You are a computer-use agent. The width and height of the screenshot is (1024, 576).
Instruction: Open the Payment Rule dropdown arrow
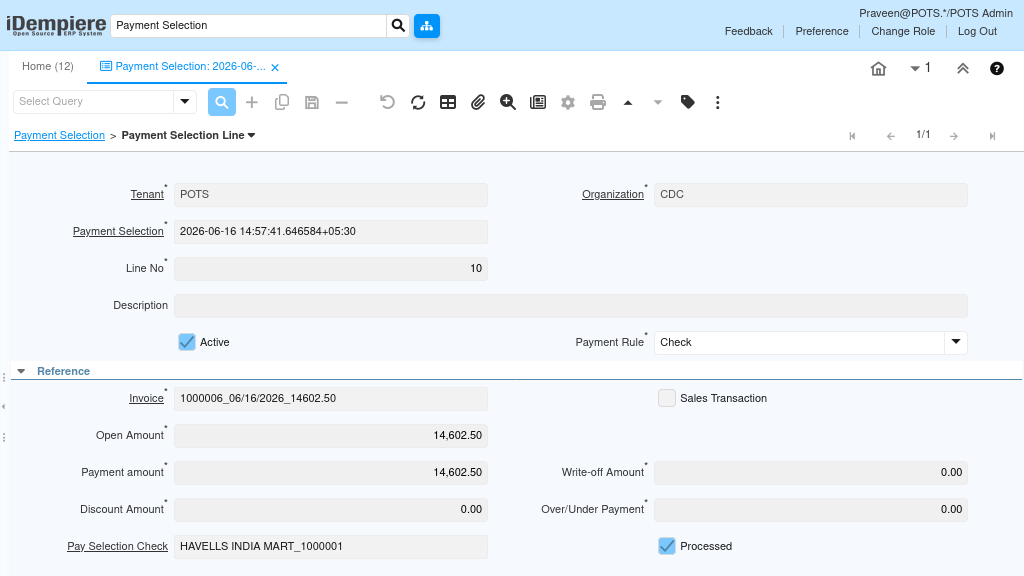956,342
